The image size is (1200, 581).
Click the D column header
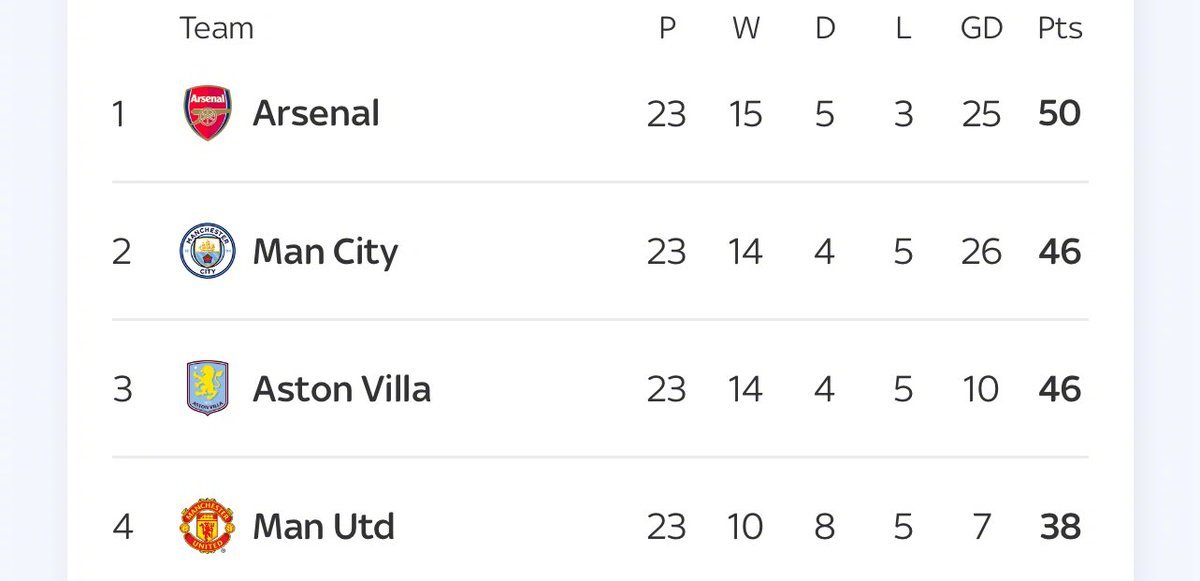click(x=825, y=28)
